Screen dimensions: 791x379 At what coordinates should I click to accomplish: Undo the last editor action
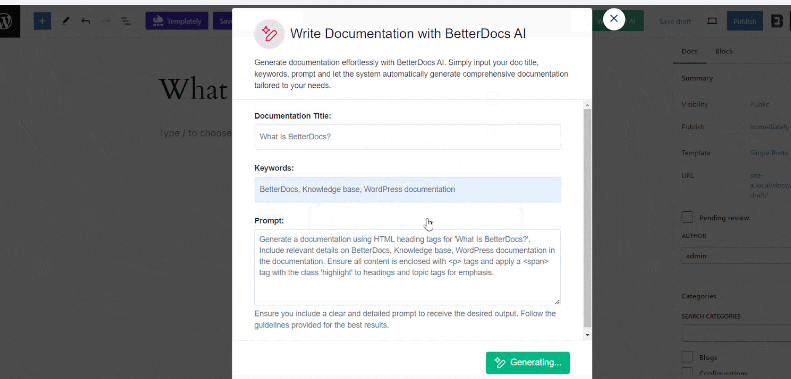point(86,21)
